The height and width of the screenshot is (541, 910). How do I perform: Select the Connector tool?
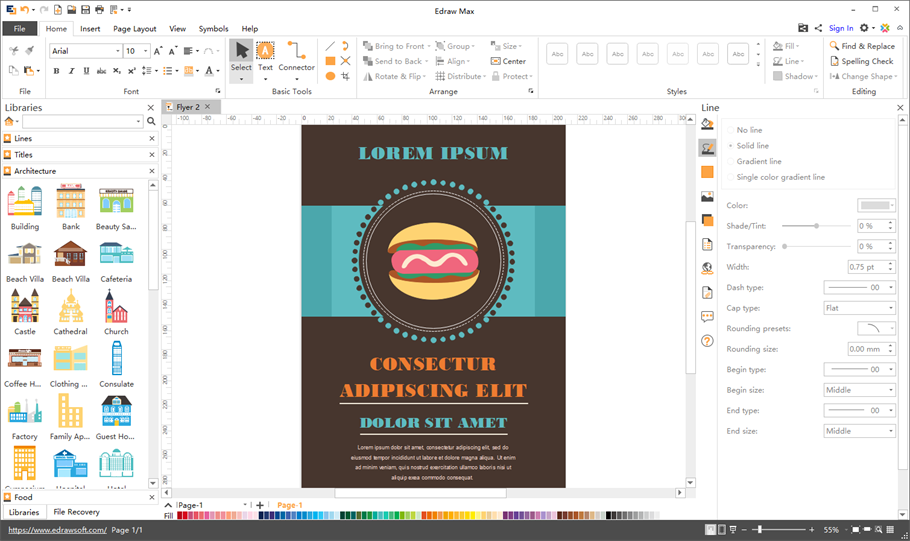pyautogui.click(x=296, y=56)
